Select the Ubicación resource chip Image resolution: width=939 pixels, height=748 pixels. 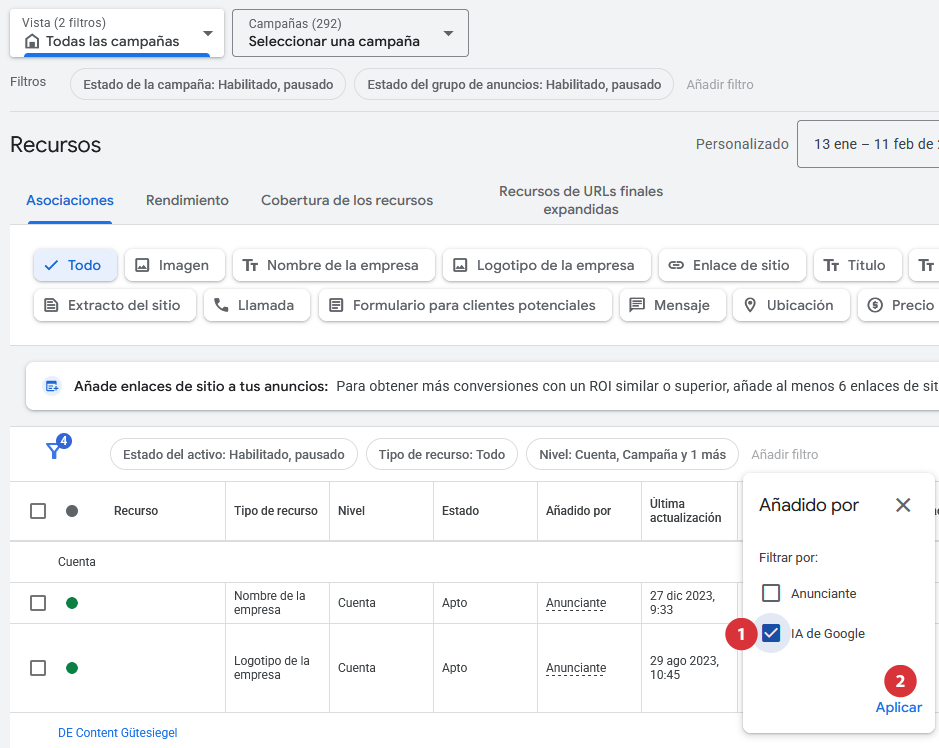(790, 305)
